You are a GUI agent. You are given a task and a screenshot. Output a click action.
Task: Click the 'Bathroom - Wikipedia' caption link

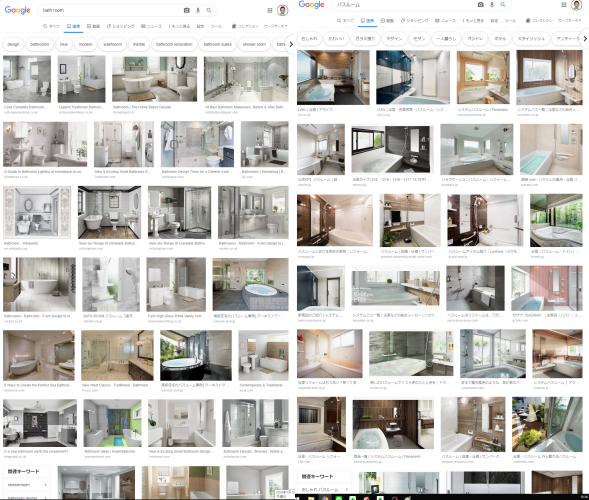click(x=21, y=243)
